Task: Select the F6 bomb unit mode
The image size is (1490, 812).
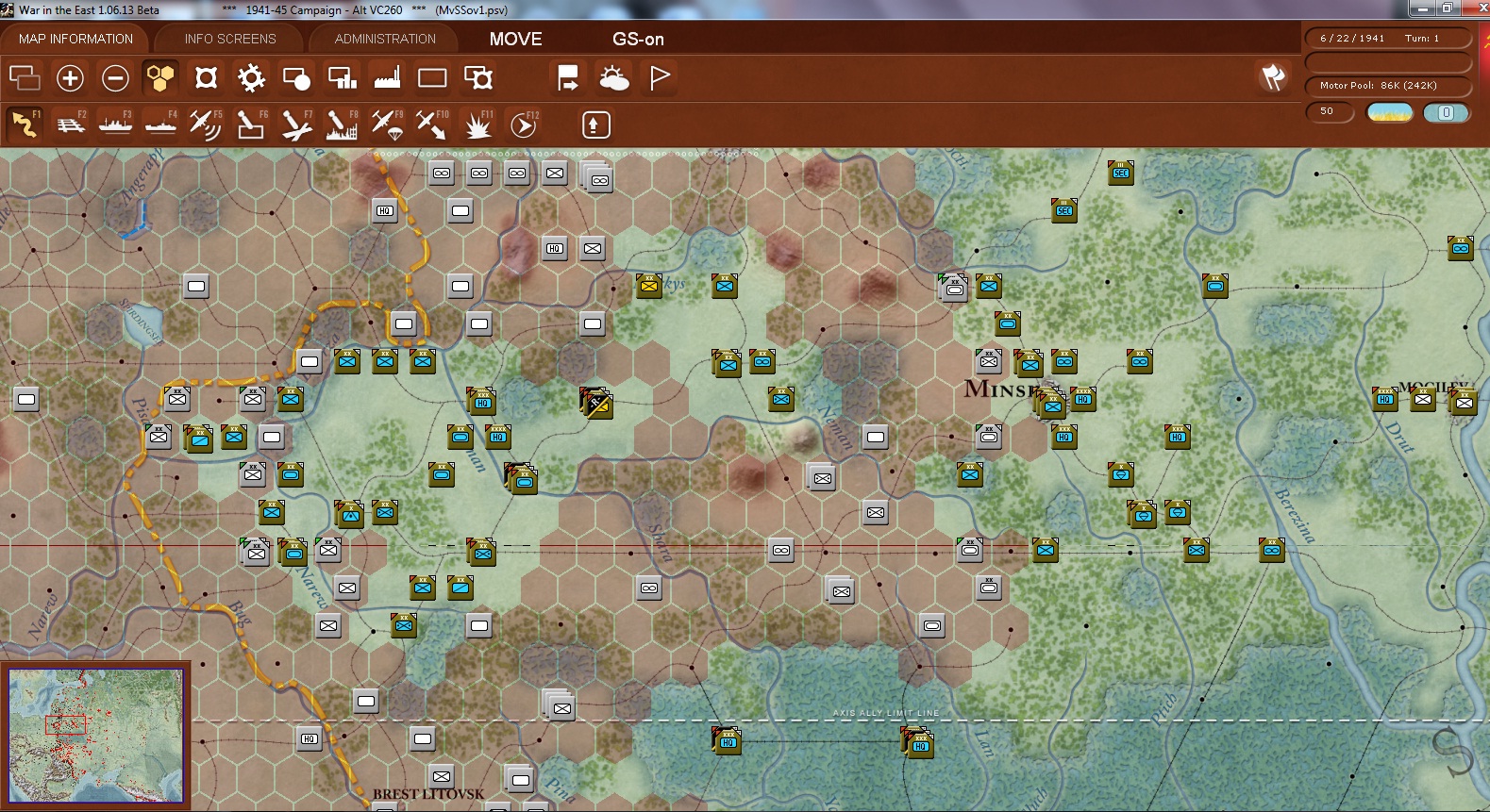Action: click(251, 124)
